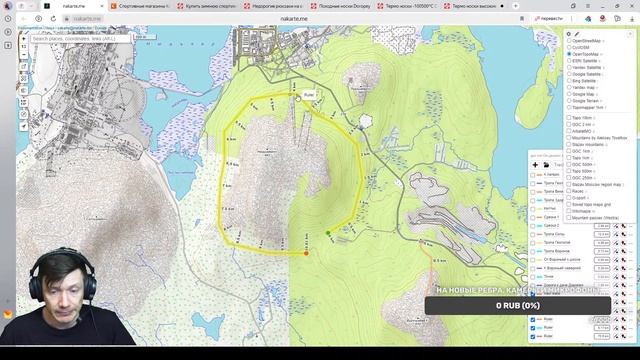Viewport: 640px width, 360px height.
Task: Switch to nakarte.me browser tab
Action: pyautogui.click(x=73, y=6)
